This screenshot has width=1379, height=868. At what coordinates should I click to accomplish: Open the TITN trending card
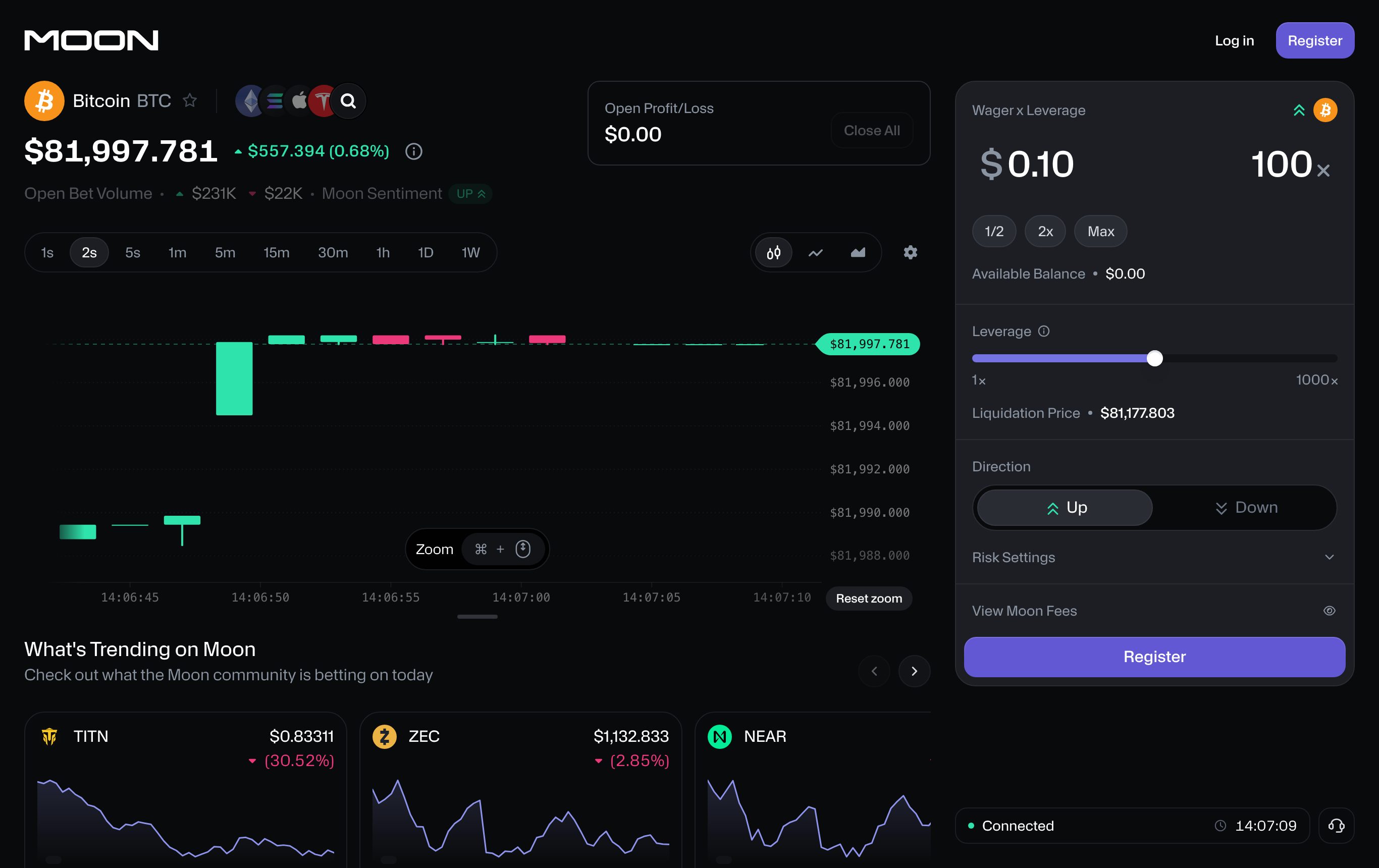coord(186,790)
